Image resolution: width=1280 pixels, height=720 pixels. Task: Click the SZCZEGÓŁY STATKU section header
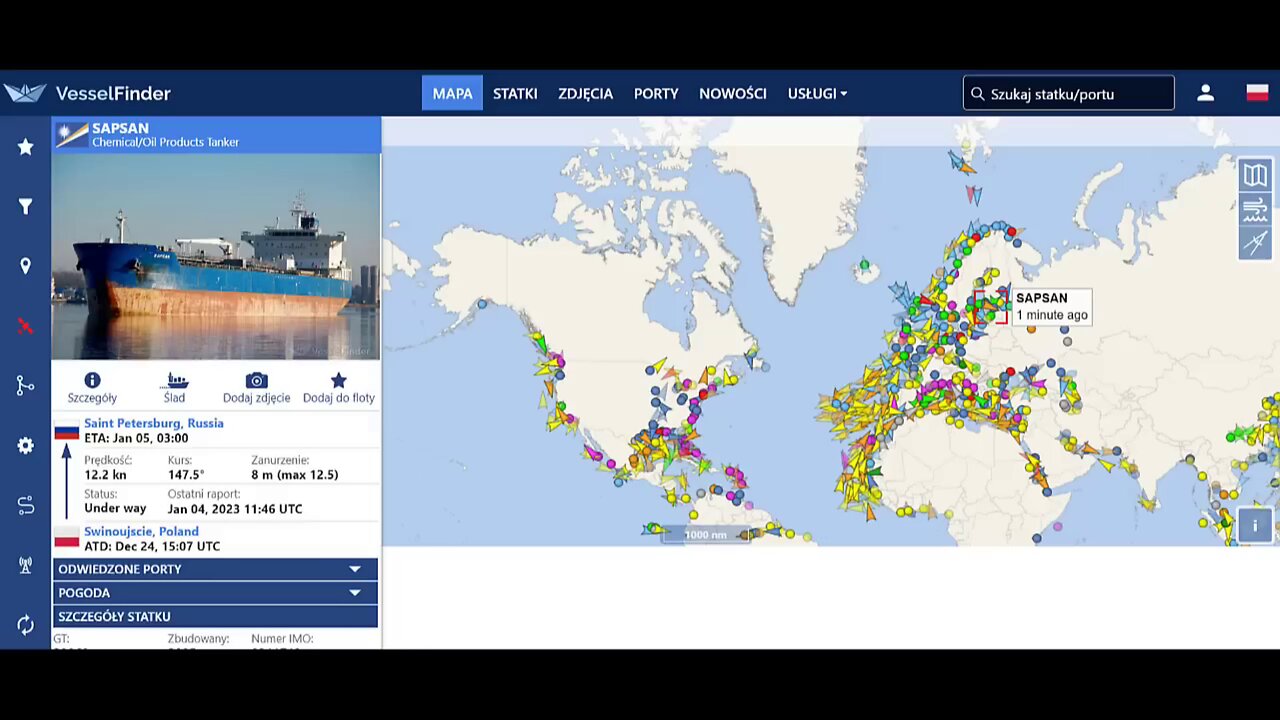[215, 616]
